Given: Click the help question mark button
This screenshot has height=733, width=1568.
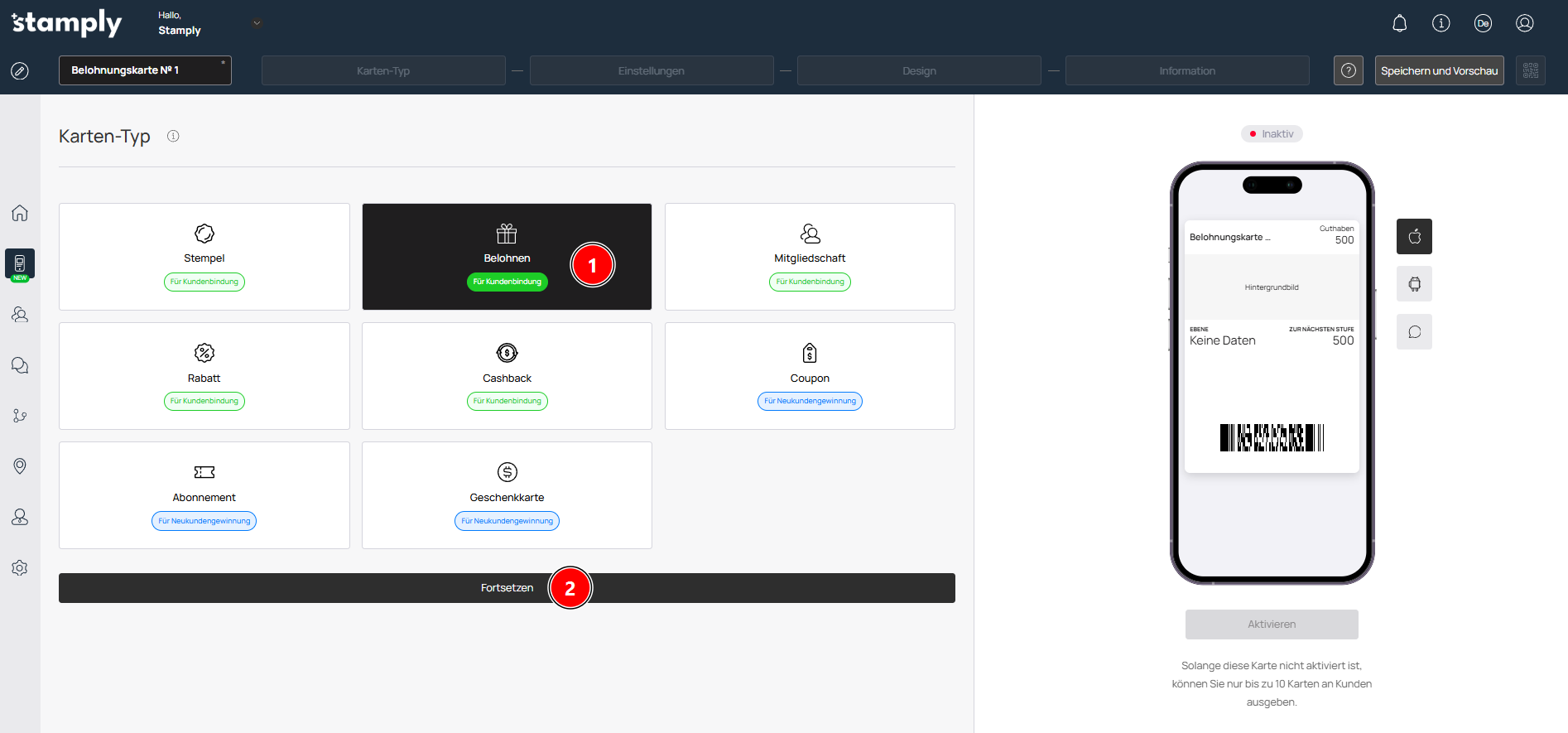Looking at the screenshot, I should pyautogui.click(x=1348, y=70).
